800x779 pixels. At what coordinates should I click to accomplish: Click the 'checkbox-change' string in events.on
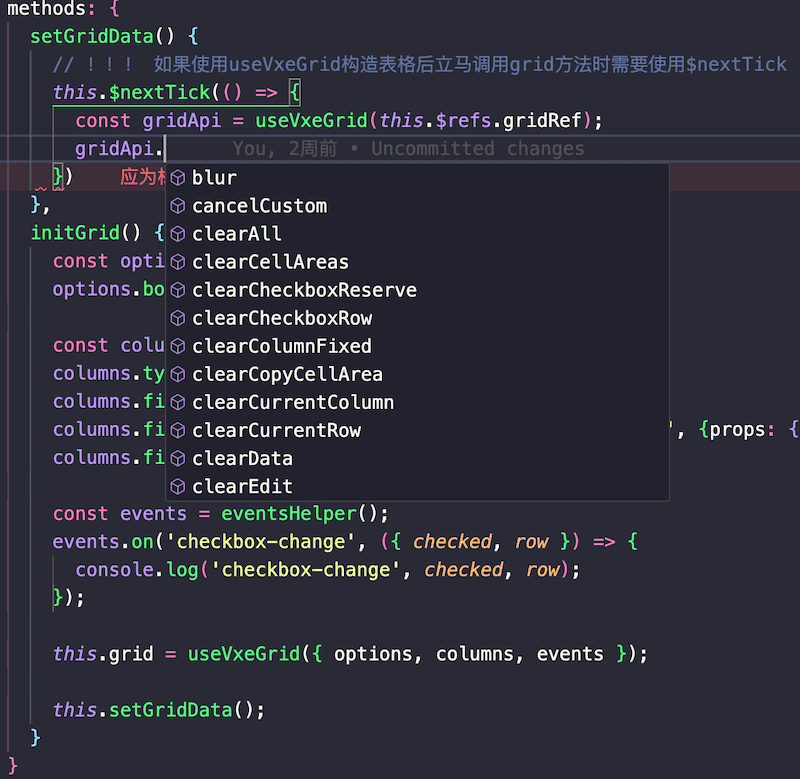click(260, 542)
